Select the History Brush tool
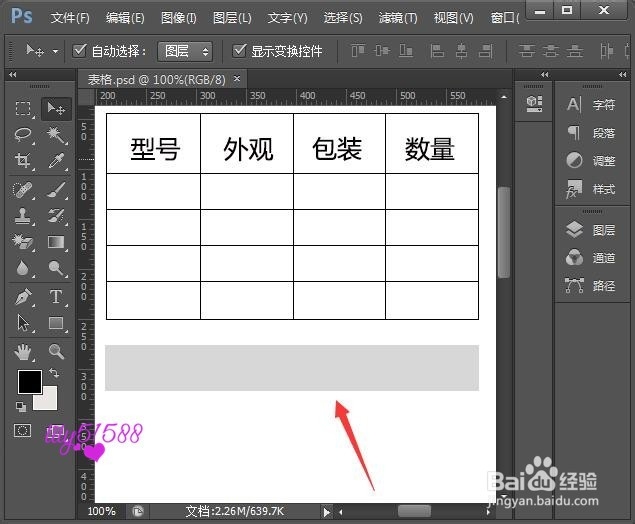Screen dimensions: 635x524 point(56,216)
